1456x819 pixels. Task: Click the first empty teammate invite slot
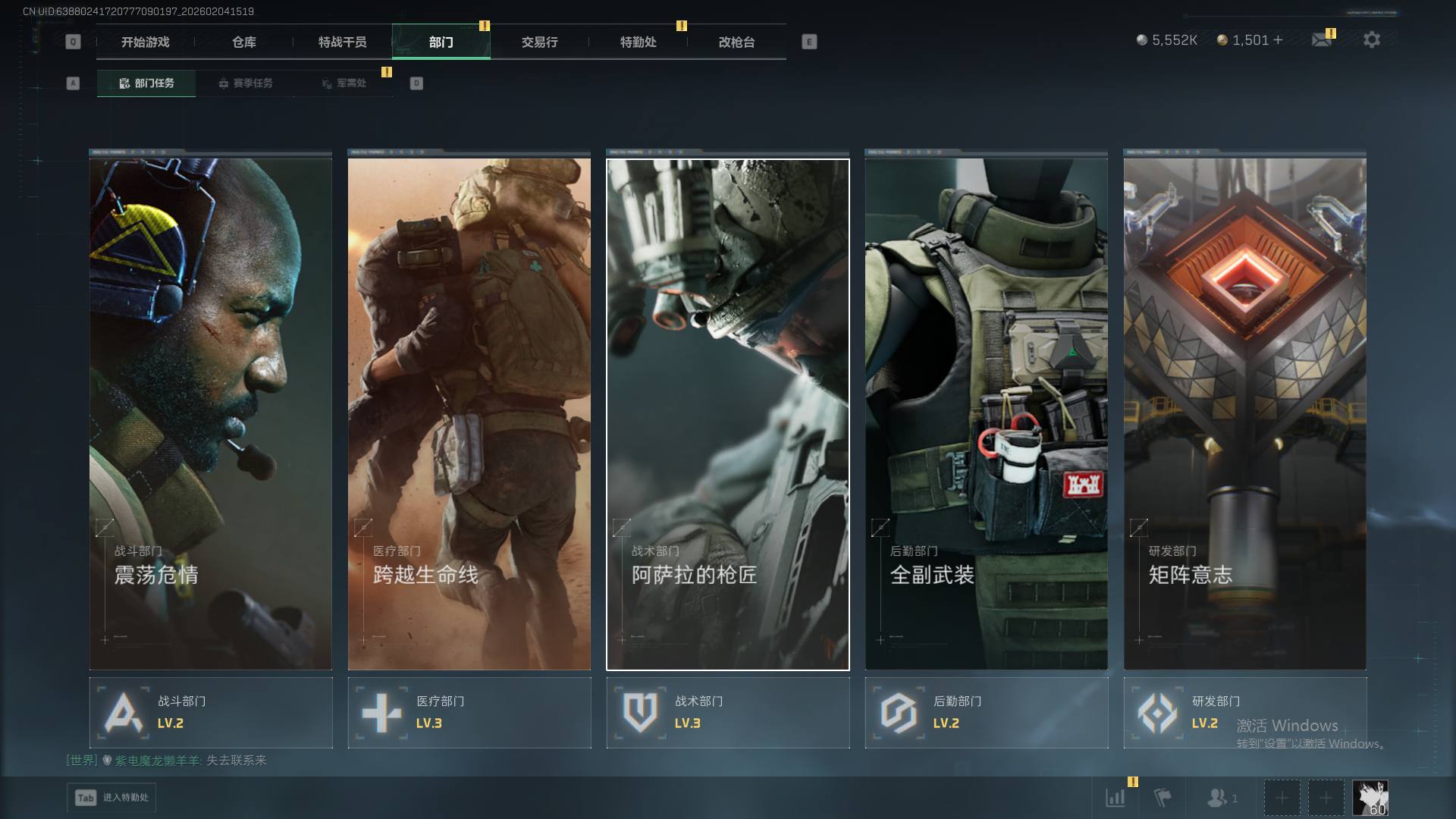click(x=1282, y=798)
